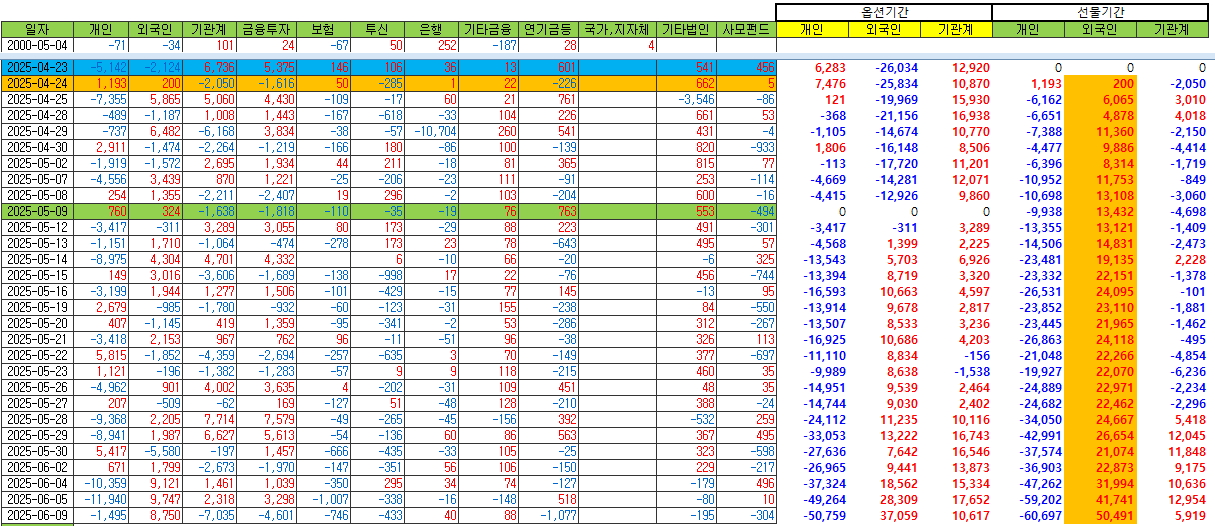
Task: Click the 2025-06-09 date cell
Action: 37,515
